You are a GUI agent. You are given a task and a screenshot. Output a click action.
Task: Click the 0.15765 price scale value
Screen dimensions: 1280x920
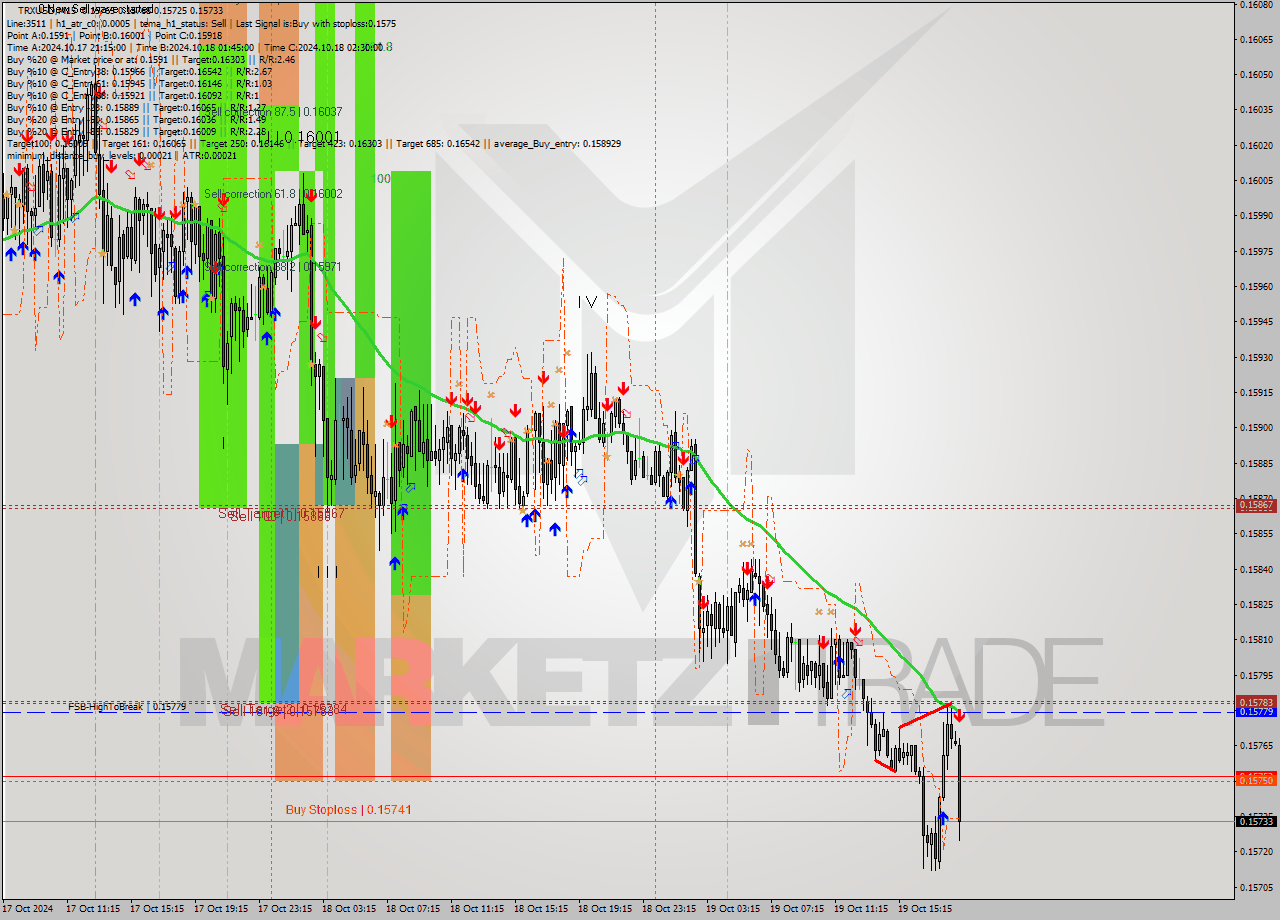(1256, 746)
